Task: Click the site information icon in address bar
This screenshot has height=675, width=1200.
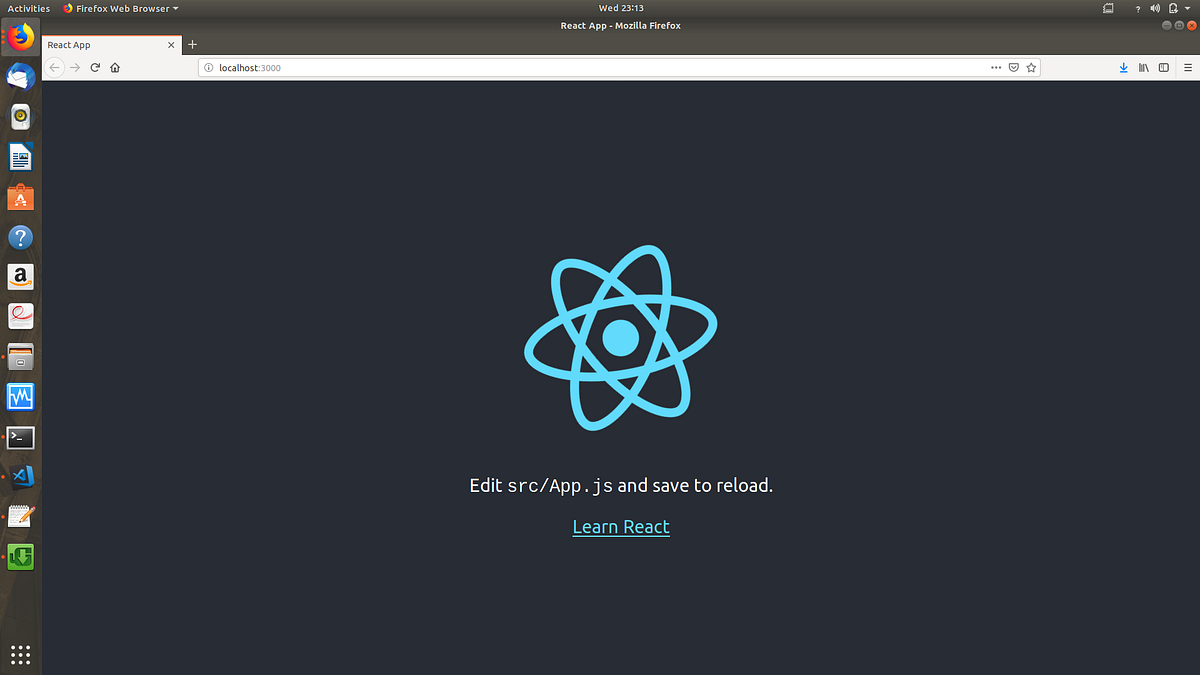Action: tap(209, 68)
